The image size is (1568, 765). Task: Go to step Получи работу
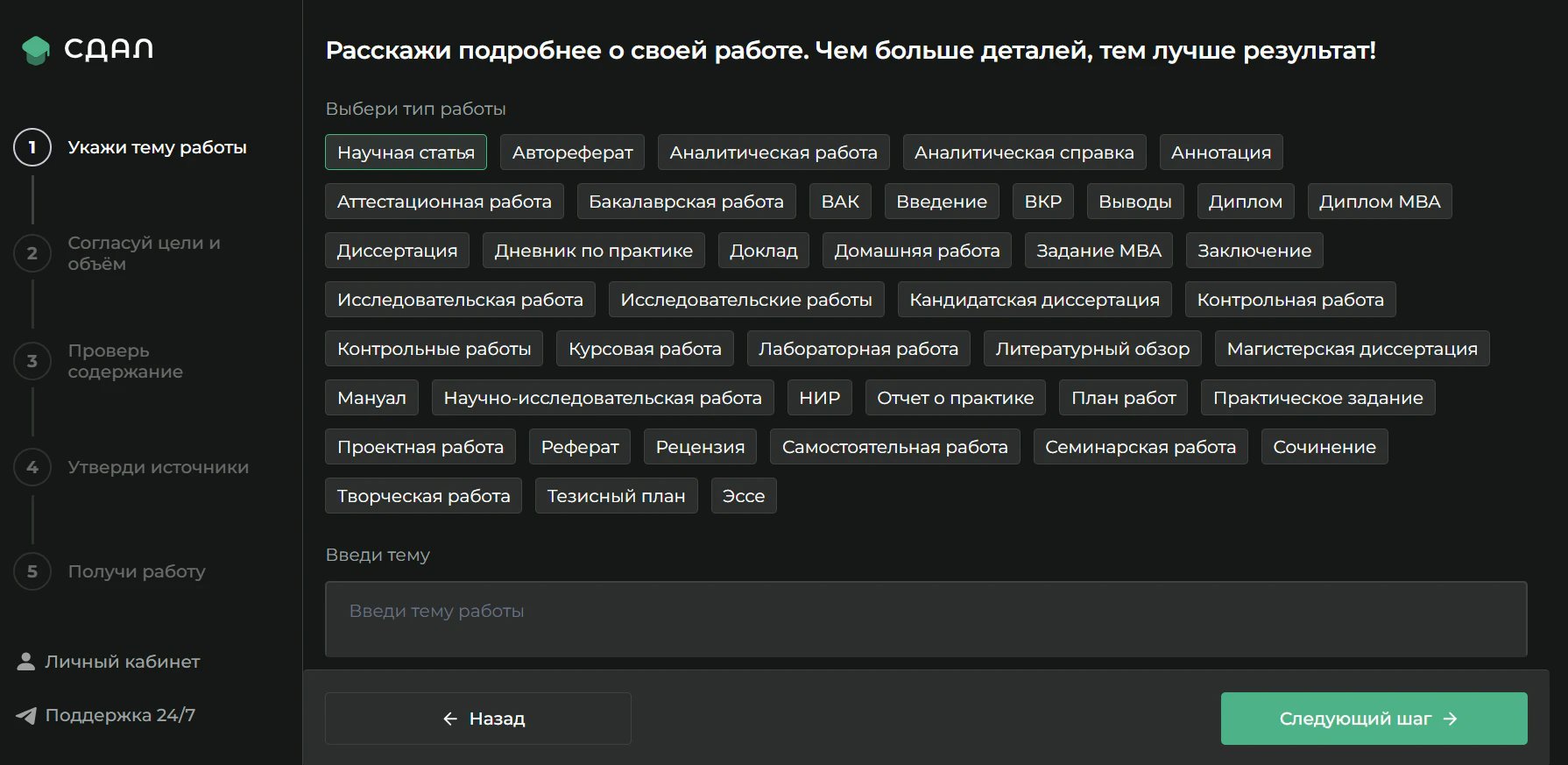(137, 571)
